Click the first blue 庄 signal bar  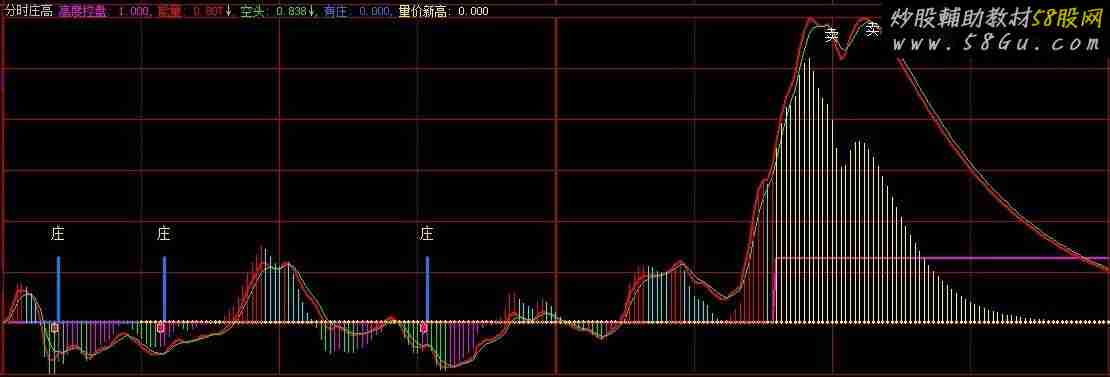pos(59,289)
